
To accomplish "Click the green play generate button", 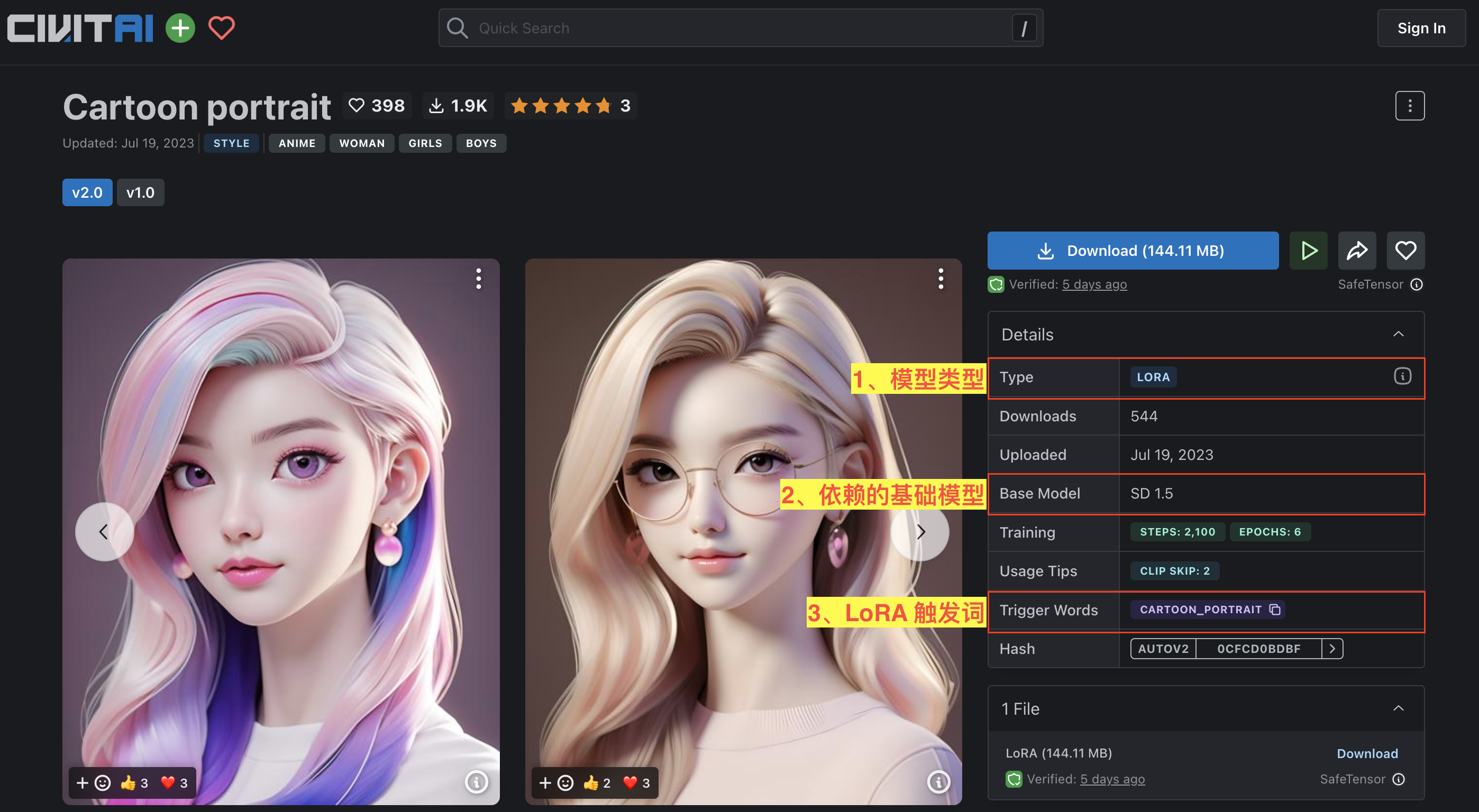I will 1308,251.
